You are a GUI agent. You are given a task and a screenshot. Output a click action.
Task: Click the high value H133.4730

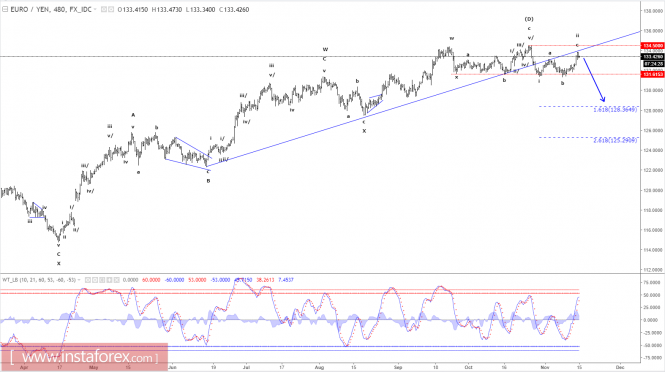point(167,9)
